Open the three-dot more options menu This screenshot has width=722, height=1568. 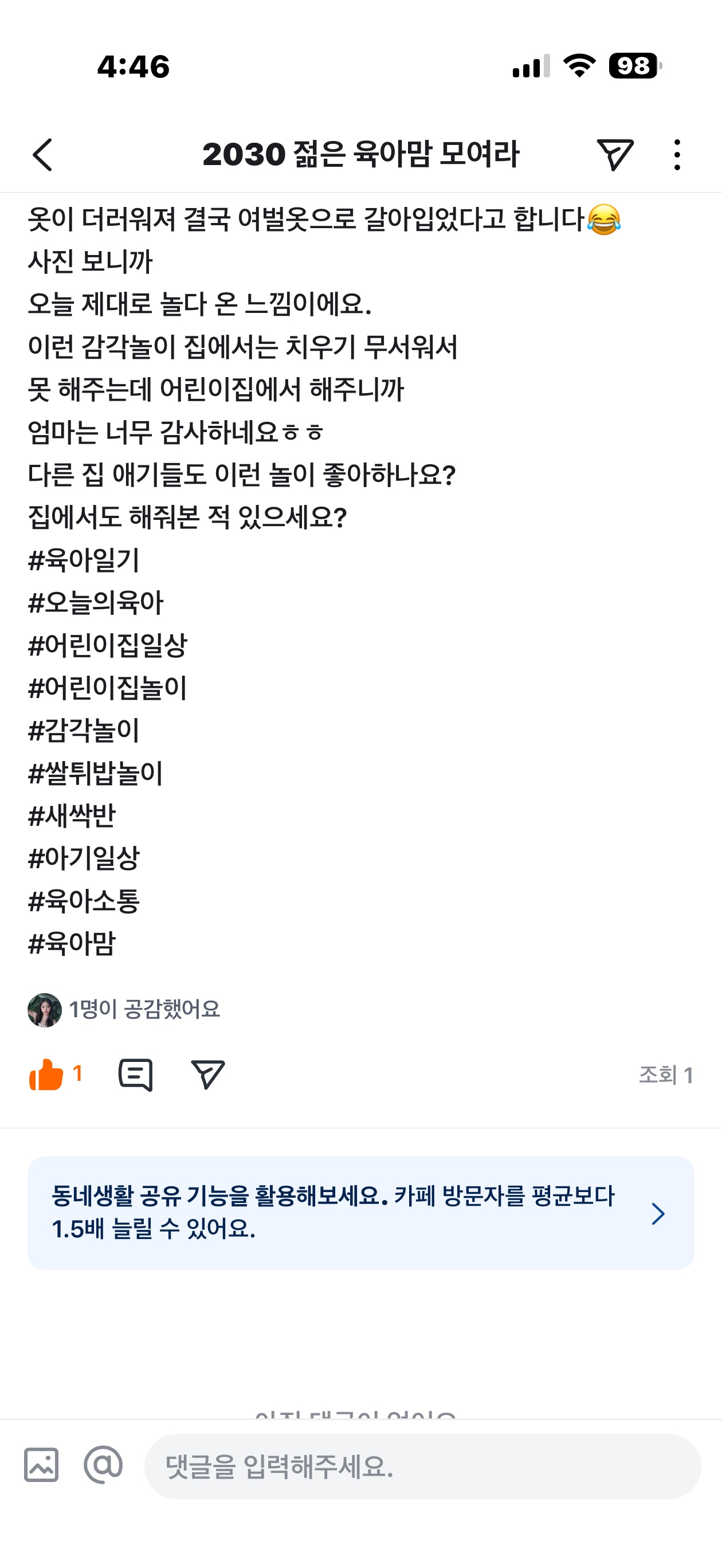click(677, 155)
